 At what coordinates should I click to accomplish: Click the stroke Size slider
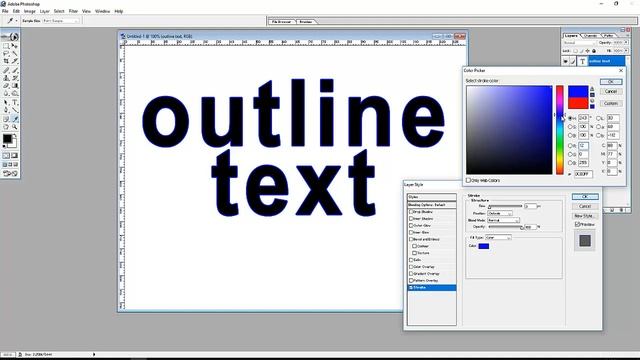click(x=505, y=207)
